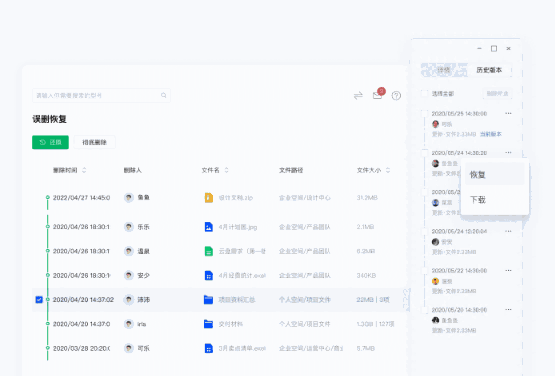This screenshot has height=376, width=555.
Task: Click the blue 当前版本 link
Action: (x=491, y=134)
